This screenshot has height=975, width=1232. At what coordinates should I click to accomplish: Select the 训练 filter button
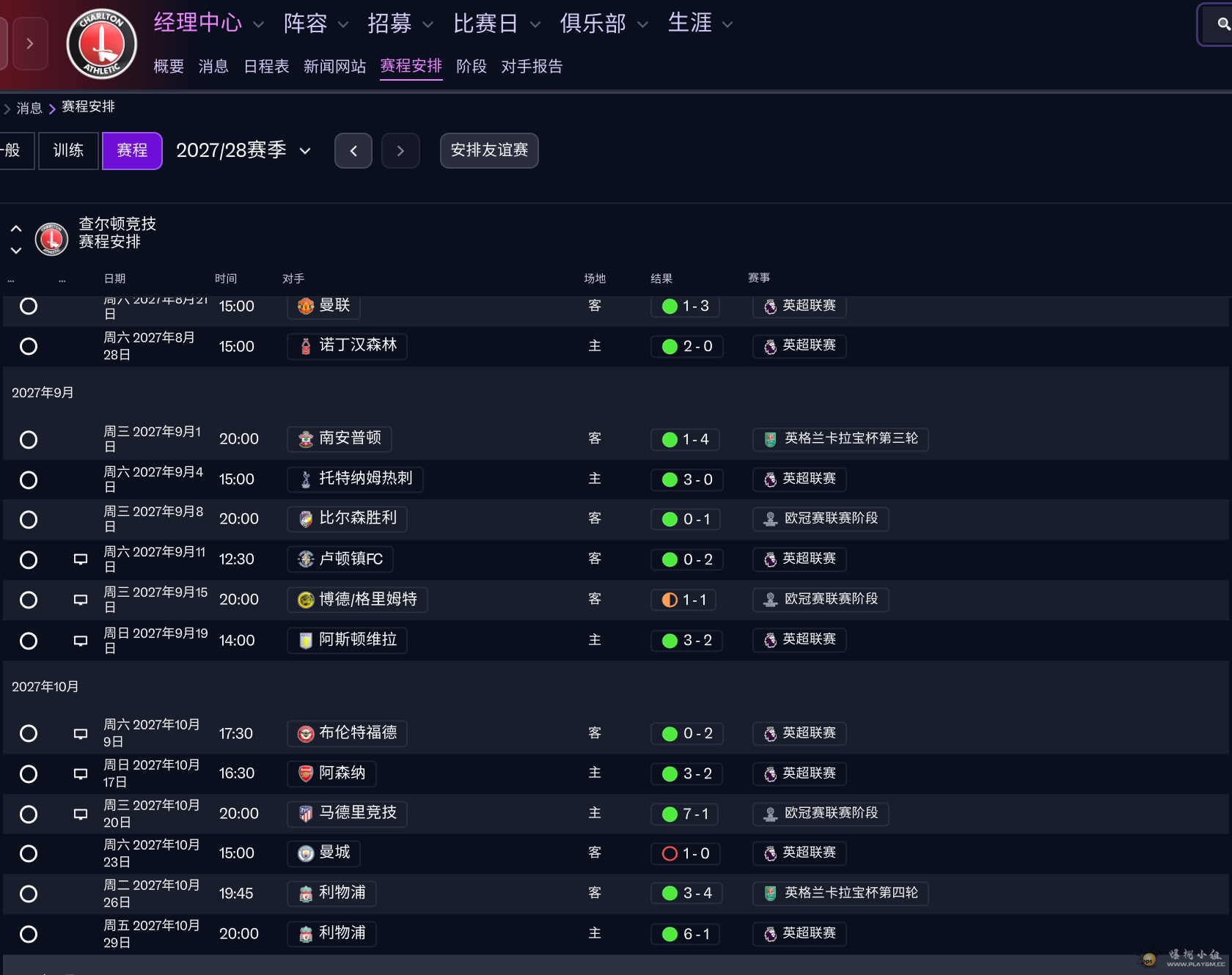(68, 150)
